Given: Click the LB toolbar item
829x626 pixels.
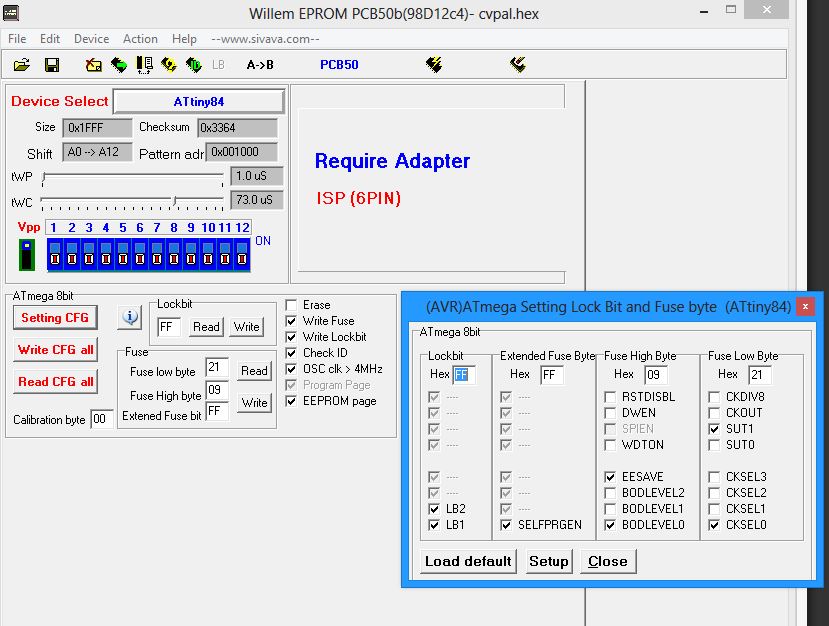Looking at the screenshot, I should pos(218,65).
